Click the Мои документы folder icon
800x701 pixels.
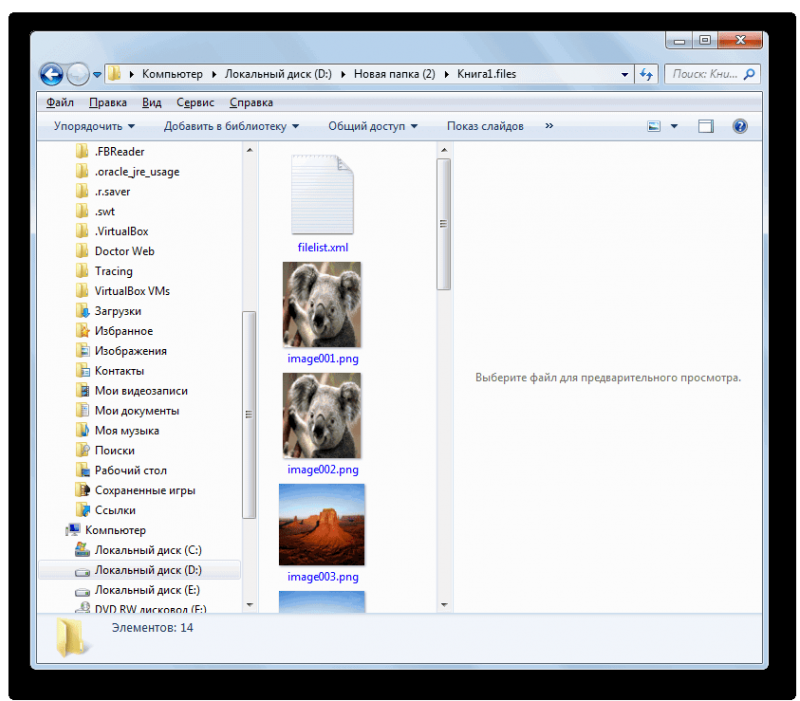click(x=82, y=410)
